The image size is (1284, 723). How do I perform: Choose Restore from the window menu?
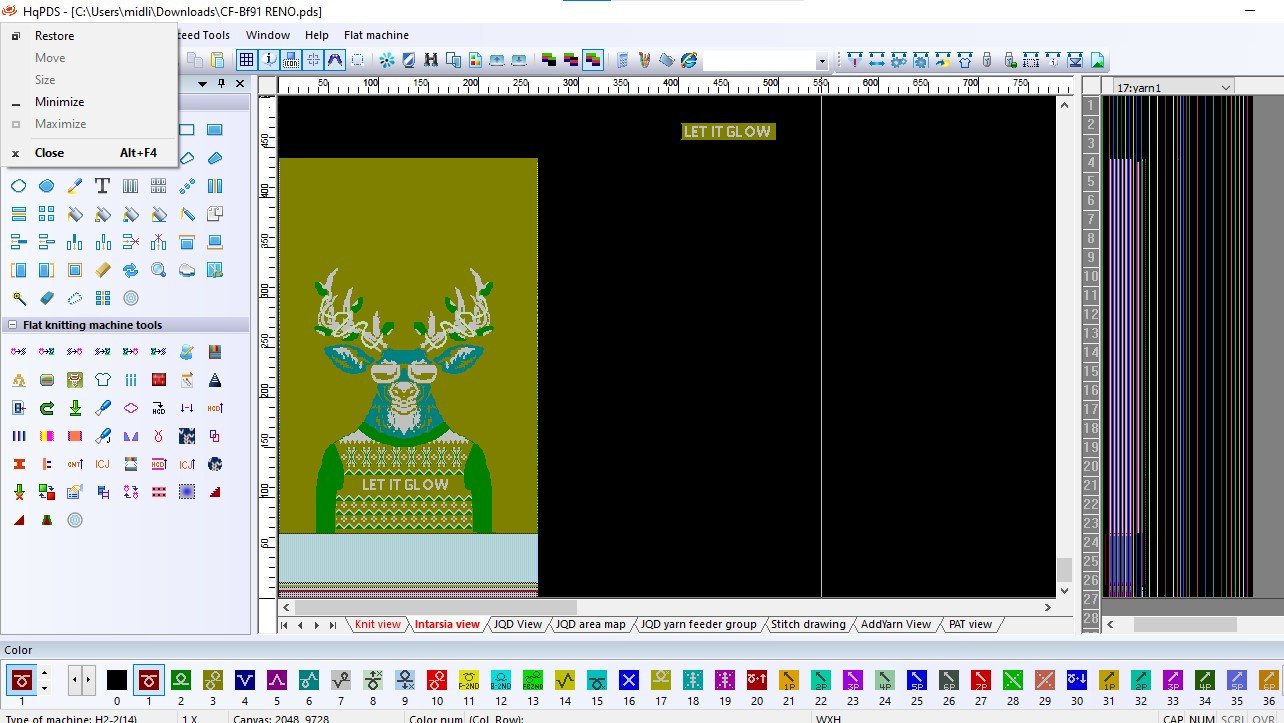pyautogui.click(x=54, y=36)
